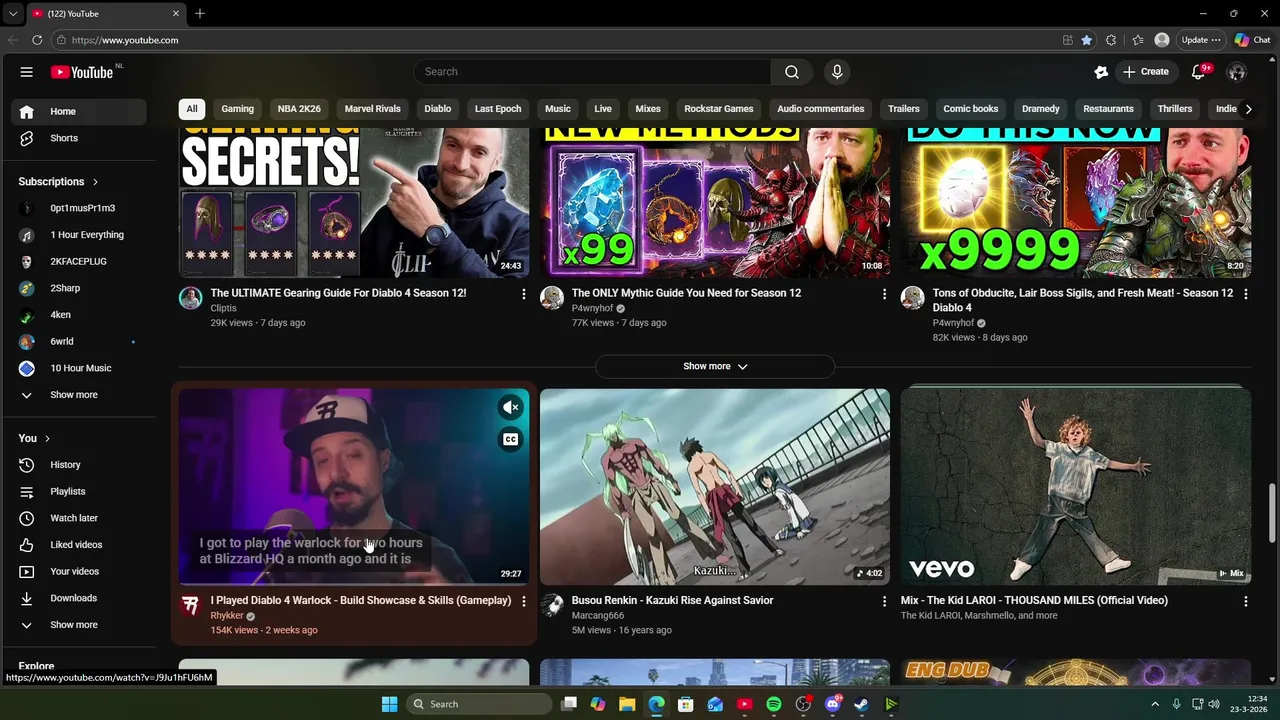Click the Rhykker channel avatar
Screen dimensions: 1280x720
pos(190,605)
